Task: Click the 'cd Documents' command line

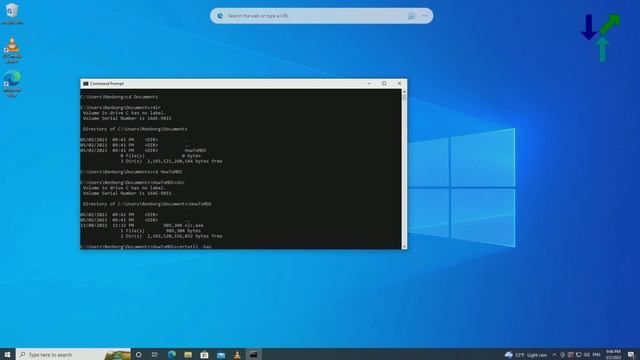Action: (x=119, y=97)
